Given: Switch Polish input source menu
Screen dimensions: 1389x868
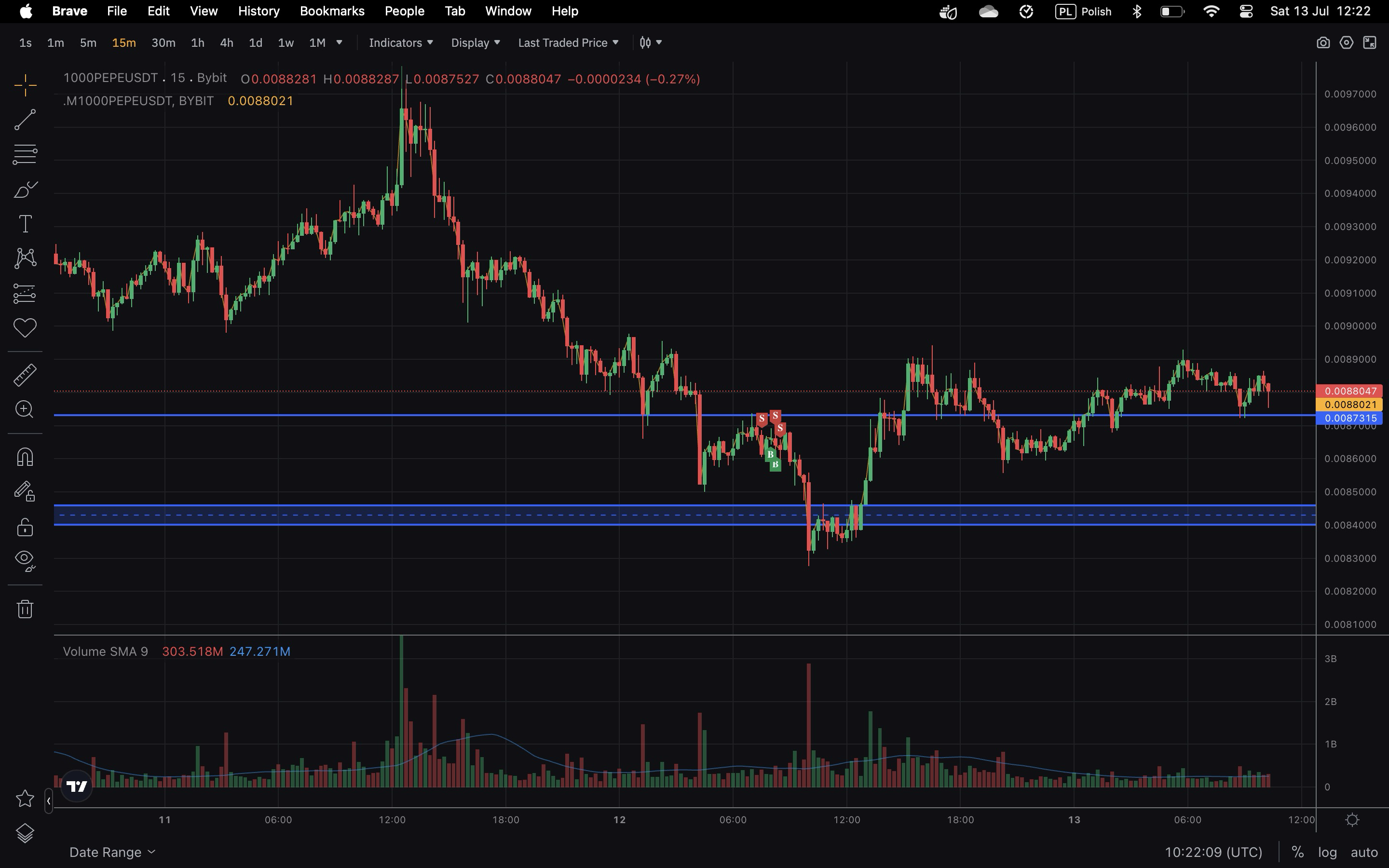Looking at the screenshot, I should (1083, 11).
